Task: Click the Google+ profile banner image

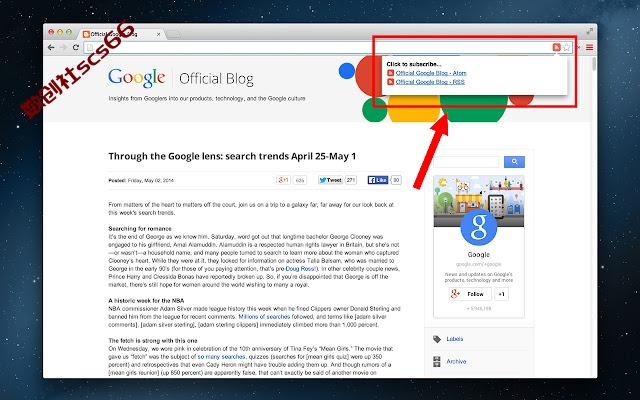Action: tap(479, 201)
